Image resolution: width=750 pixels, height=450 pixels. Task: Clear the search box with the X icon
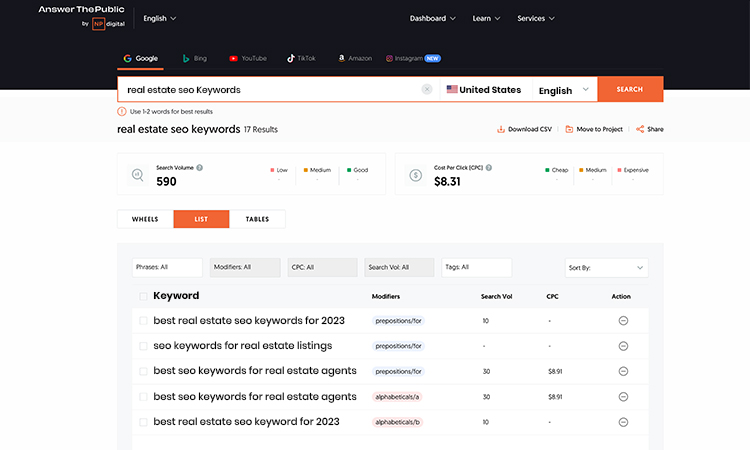pyautogui.click(x=427, y=89)
